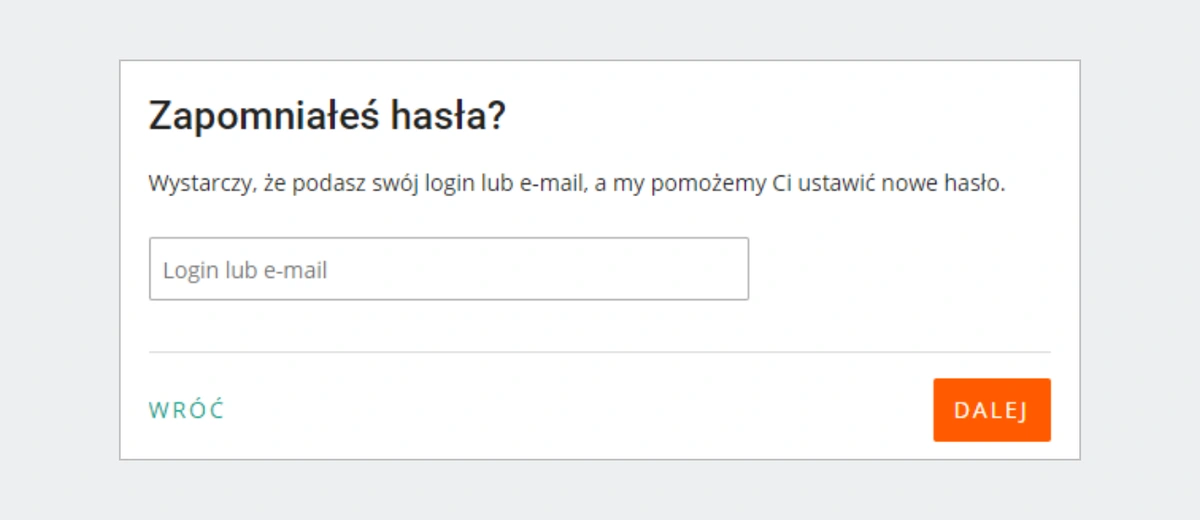Screen dimensions: 1200x520
Task: Click the e-mail word in the description sentence
Action: coord(553,185)
